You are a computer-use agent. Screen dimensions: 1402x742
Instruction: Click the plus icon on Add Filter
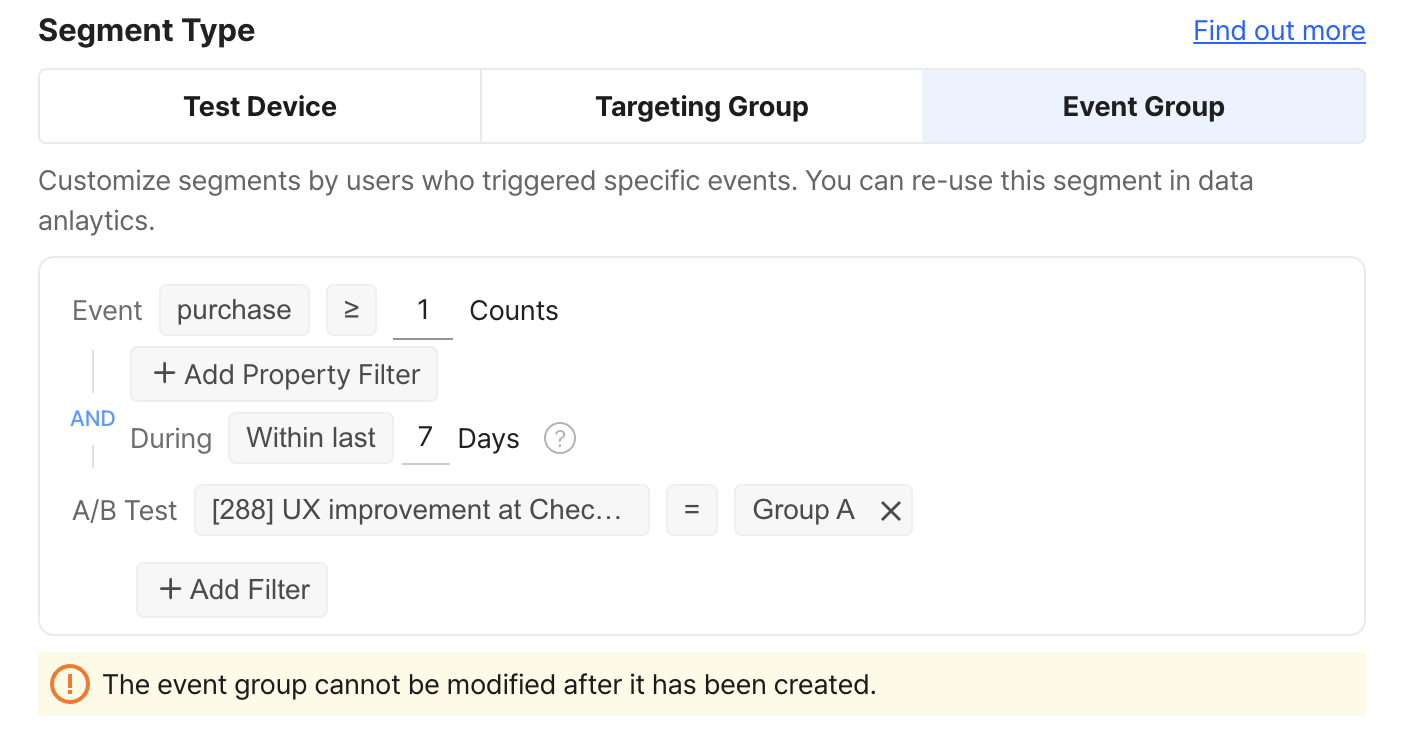tap(170, 590)
